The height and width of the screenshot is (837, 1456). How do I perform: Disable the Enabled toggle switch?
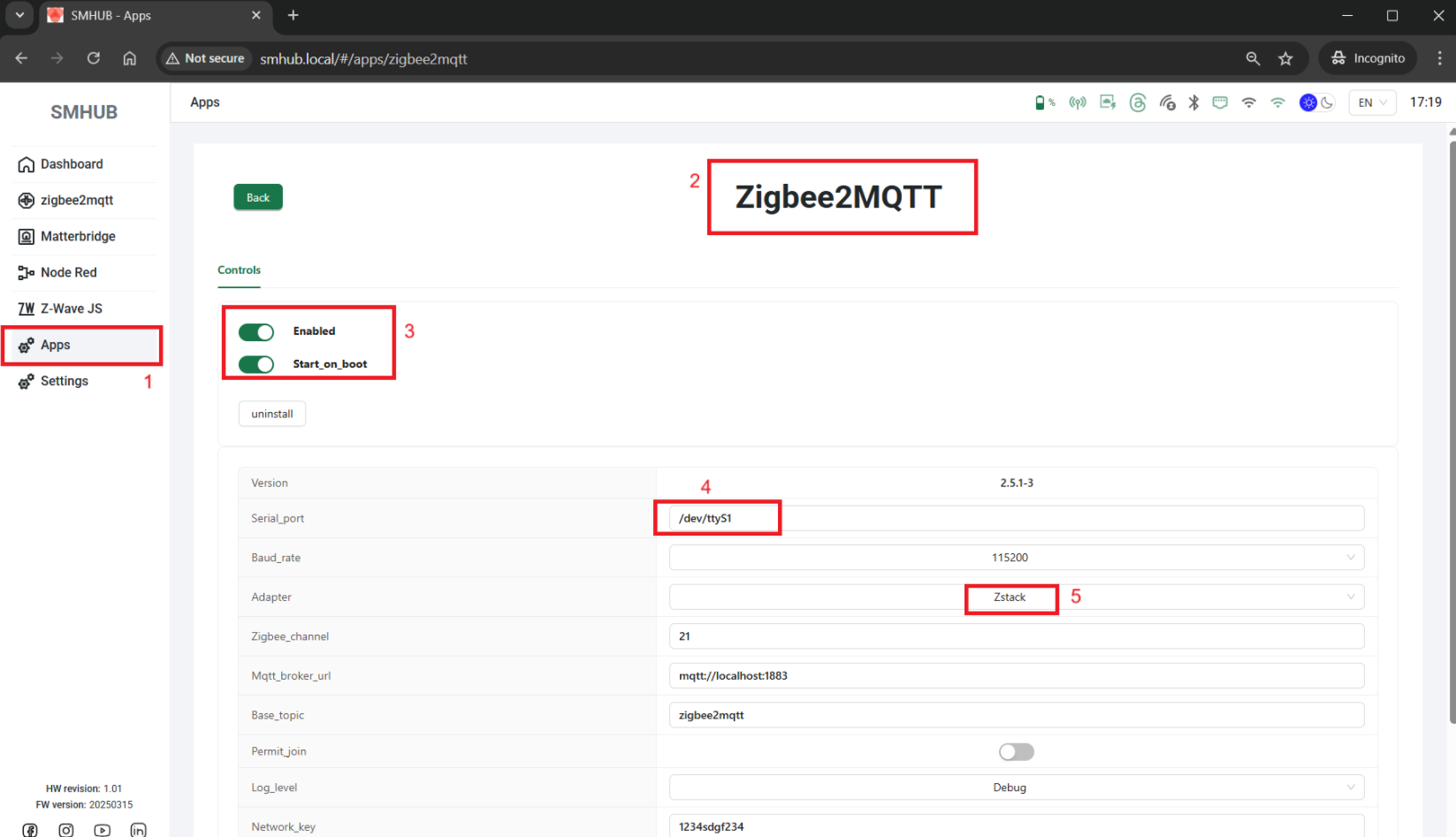(x=256, y=331)
